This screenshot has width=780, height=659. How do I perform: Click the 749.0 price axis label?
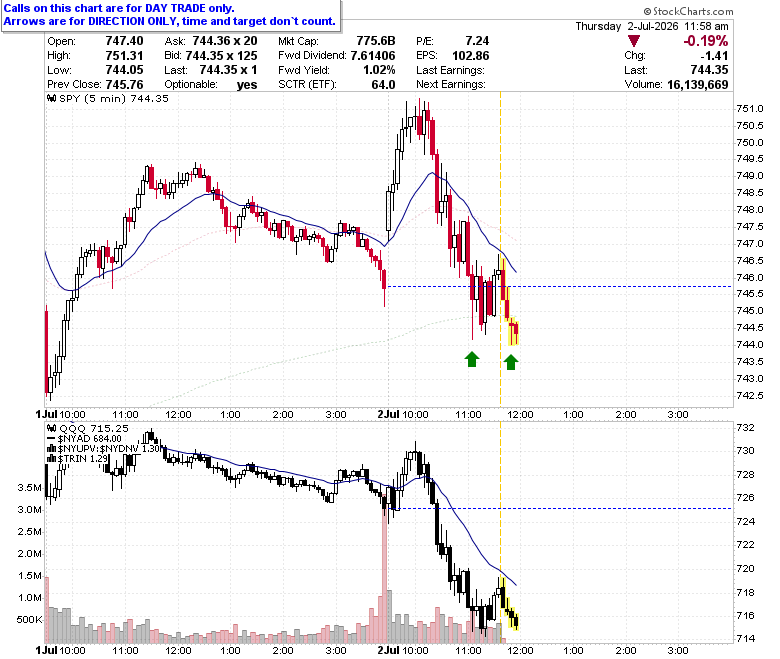tap(750, 176)
